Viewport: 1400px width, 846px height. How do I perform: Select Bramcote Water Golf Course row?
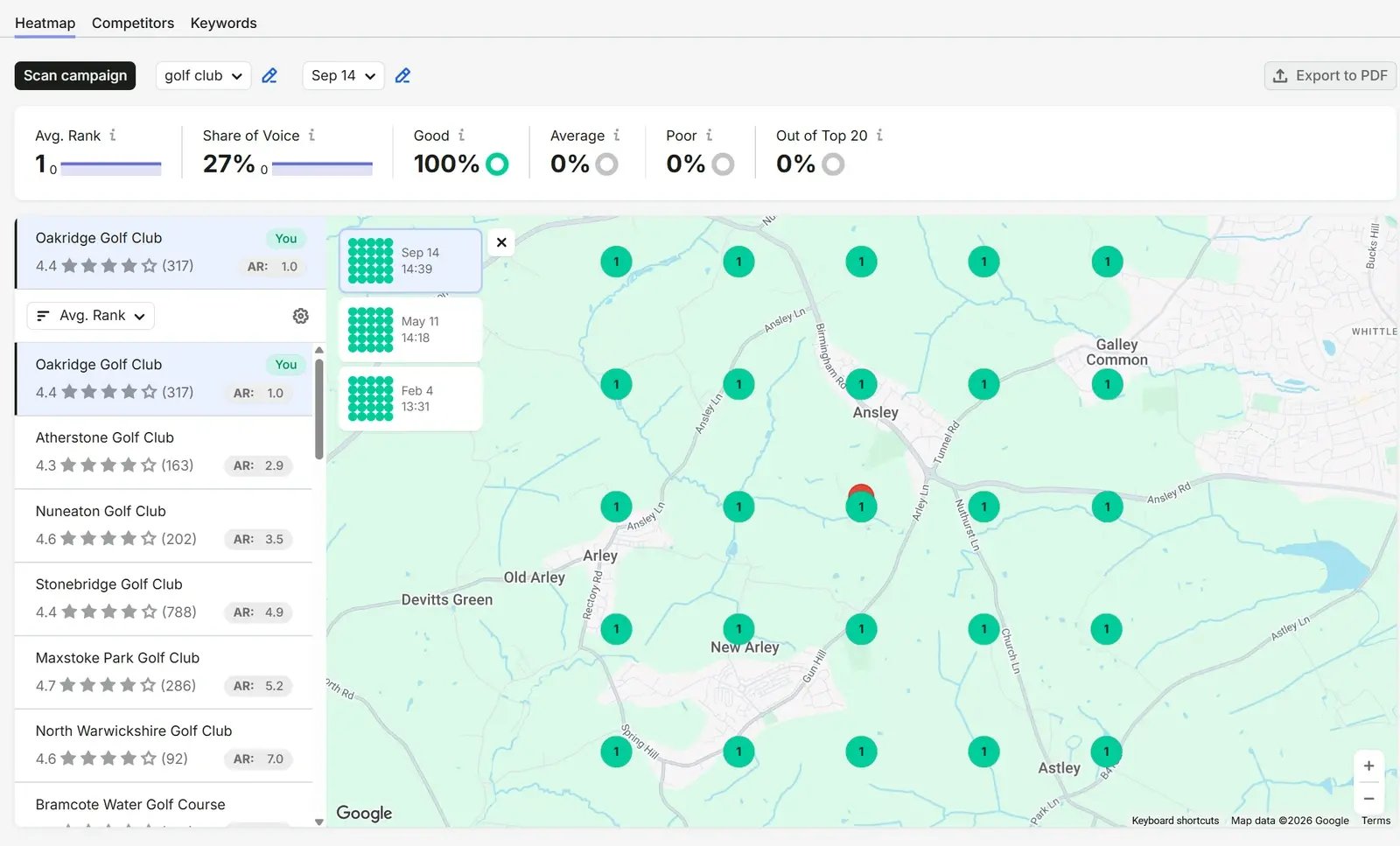pos(164,806)
